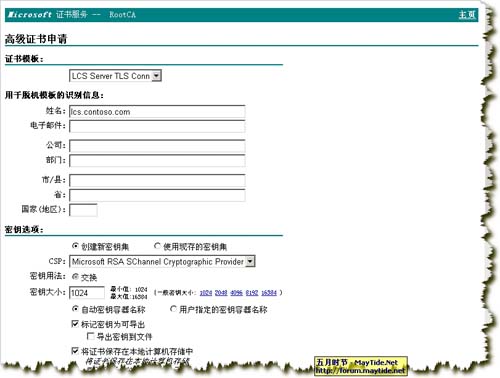Toggle 将证书保存在本地计算机存储中 checkbox
This screenshot has height=378, width=500.
(75, 351)
